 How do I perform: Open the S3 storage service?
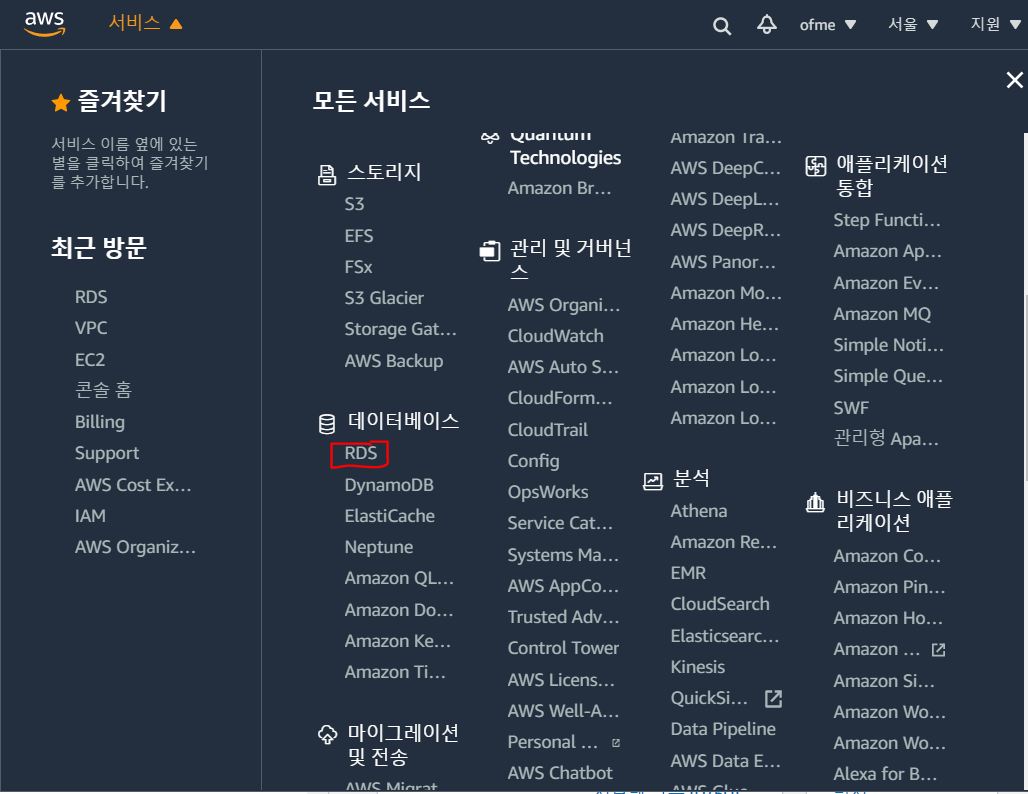pyautogui.click(x=354, y=204)
